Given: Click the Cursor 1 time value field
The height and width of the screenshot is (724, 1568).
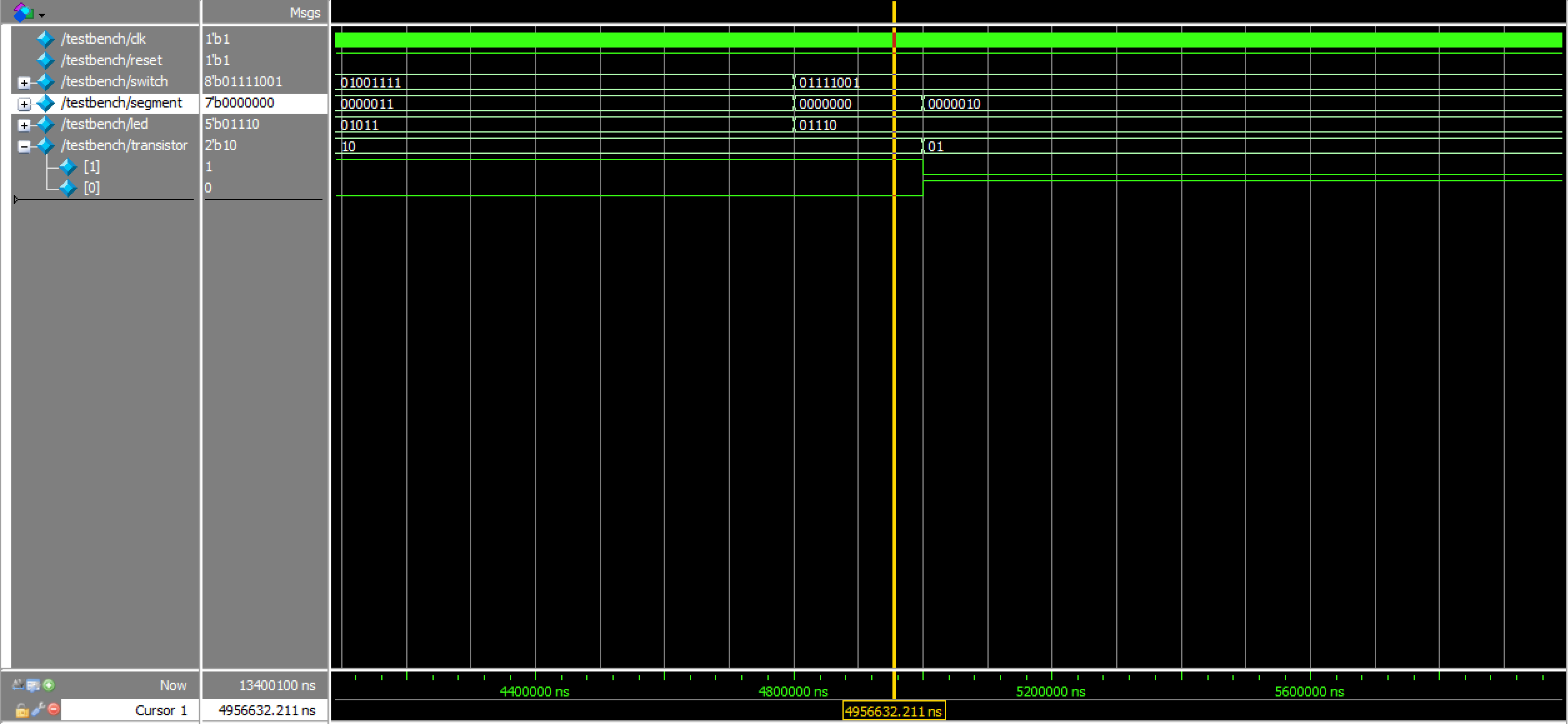Looking at the screenshot, I should pos(266,710).
